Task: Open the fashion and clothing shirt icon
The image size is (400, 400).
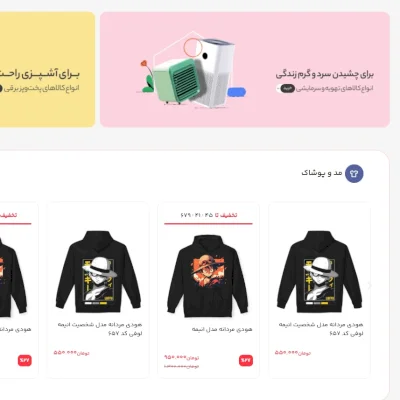Action: (x=354, y=173)
